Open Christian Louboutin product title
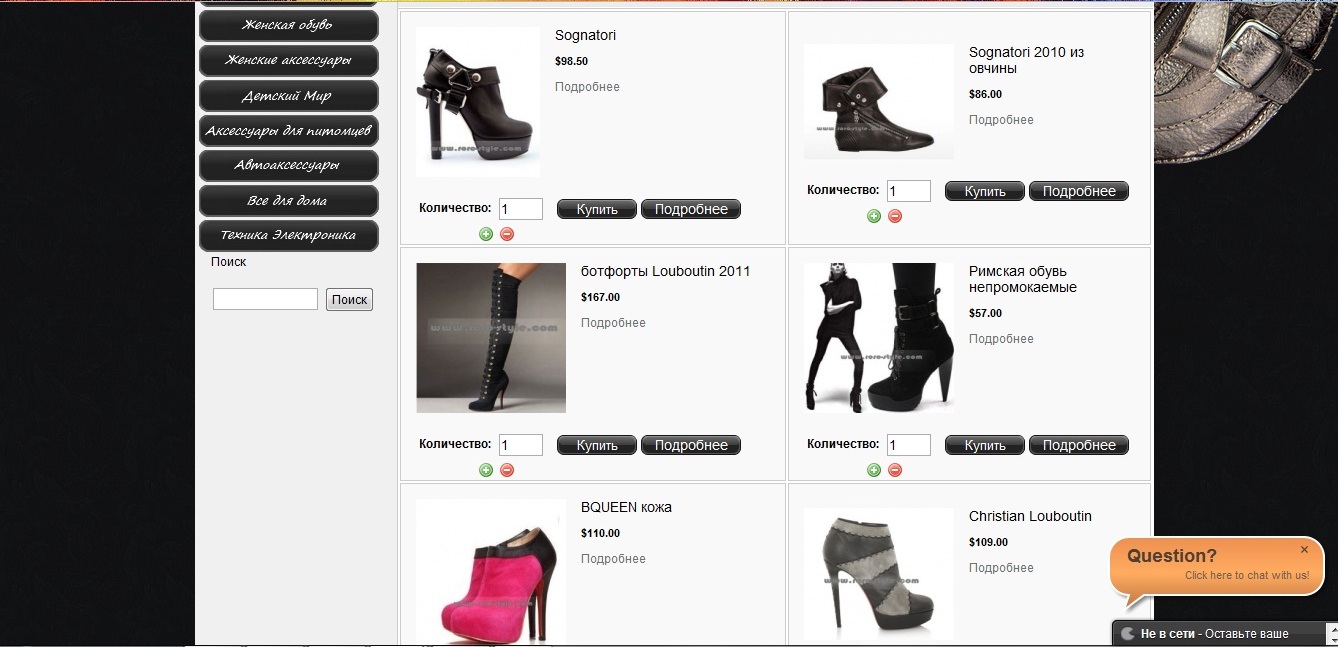The image size is (1338, 647). click(1030, 516)
